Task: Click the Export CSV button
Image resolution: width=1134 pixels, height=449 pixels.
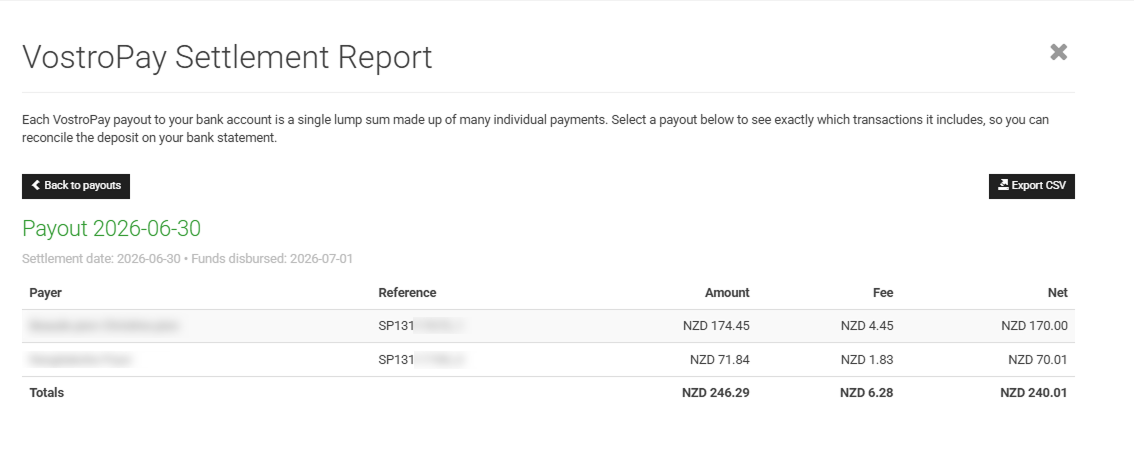Action: 1031,186
